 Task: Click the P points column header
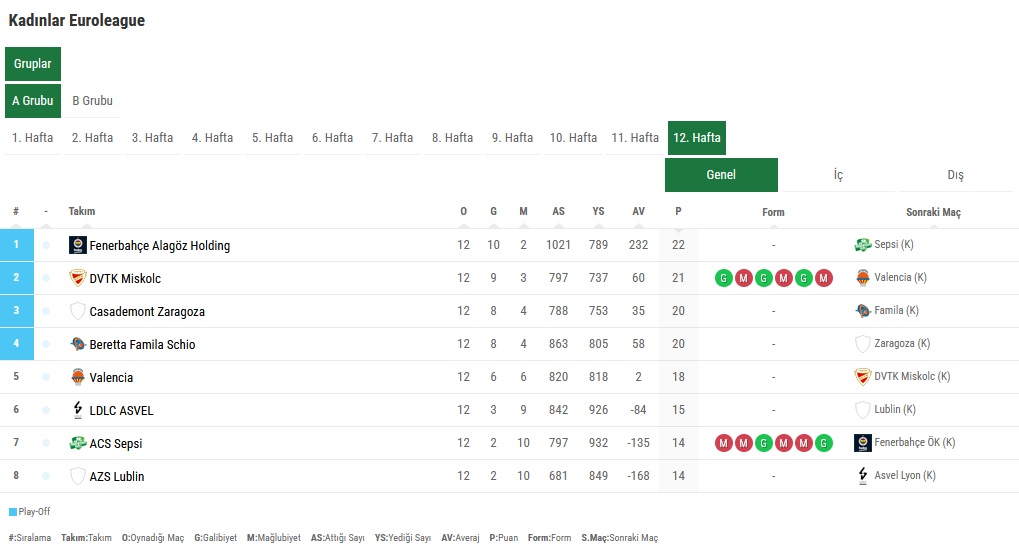tap(678, 212)
